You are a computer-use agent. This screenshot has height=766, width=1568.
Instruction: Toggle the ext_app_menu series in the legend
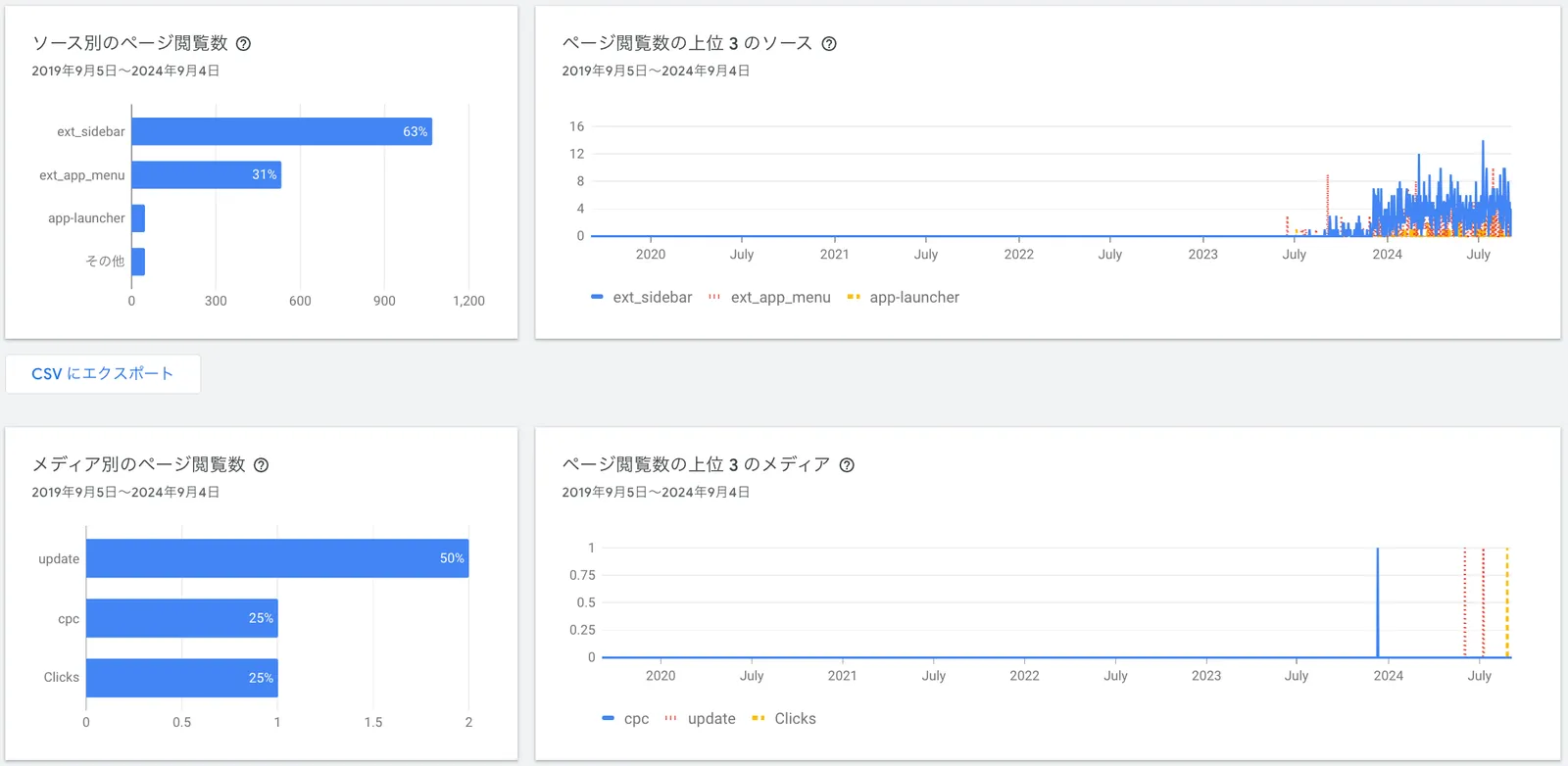[x=713, y=297]
